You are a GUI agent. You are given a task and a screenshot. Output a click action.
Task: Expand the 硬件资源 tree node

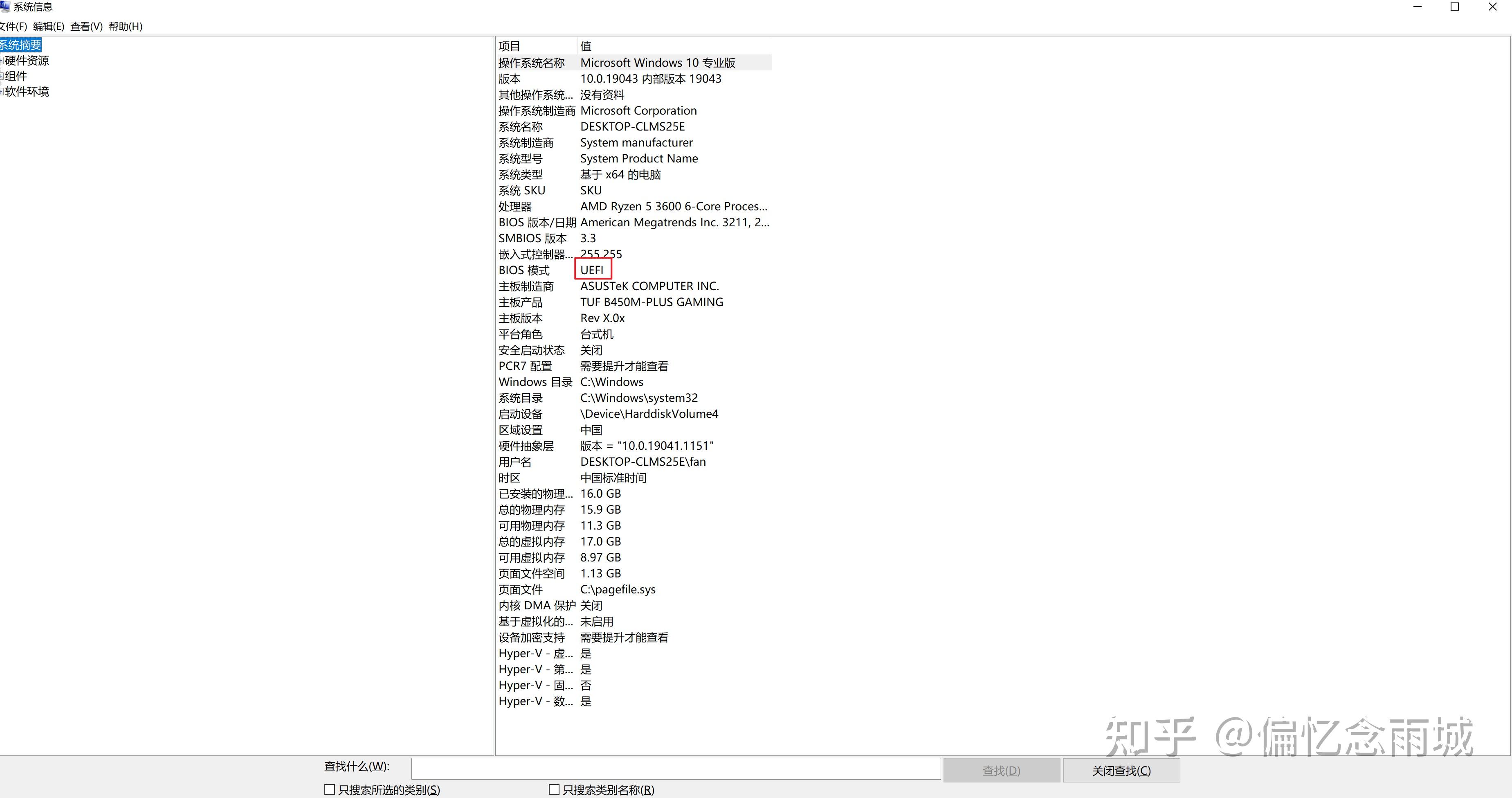point(2,61)
